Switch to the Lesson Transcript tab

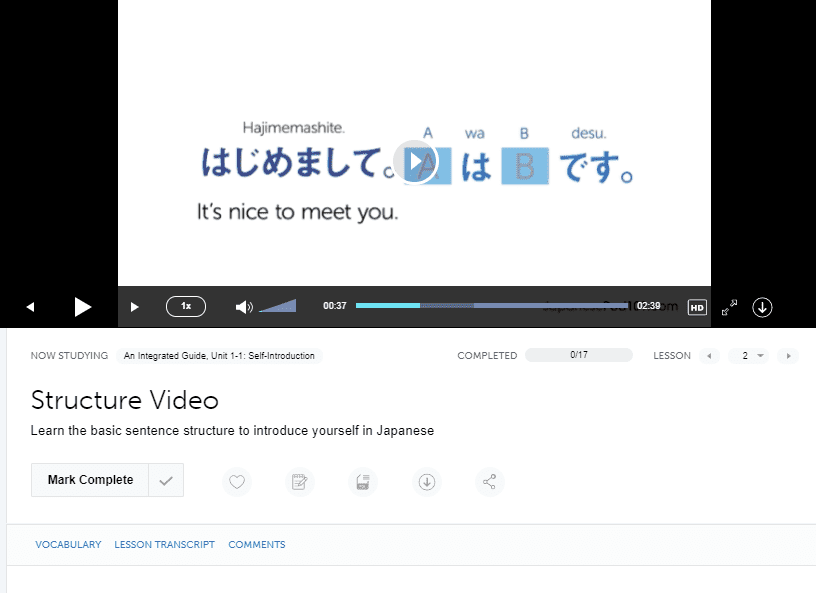tap(164, 545)
